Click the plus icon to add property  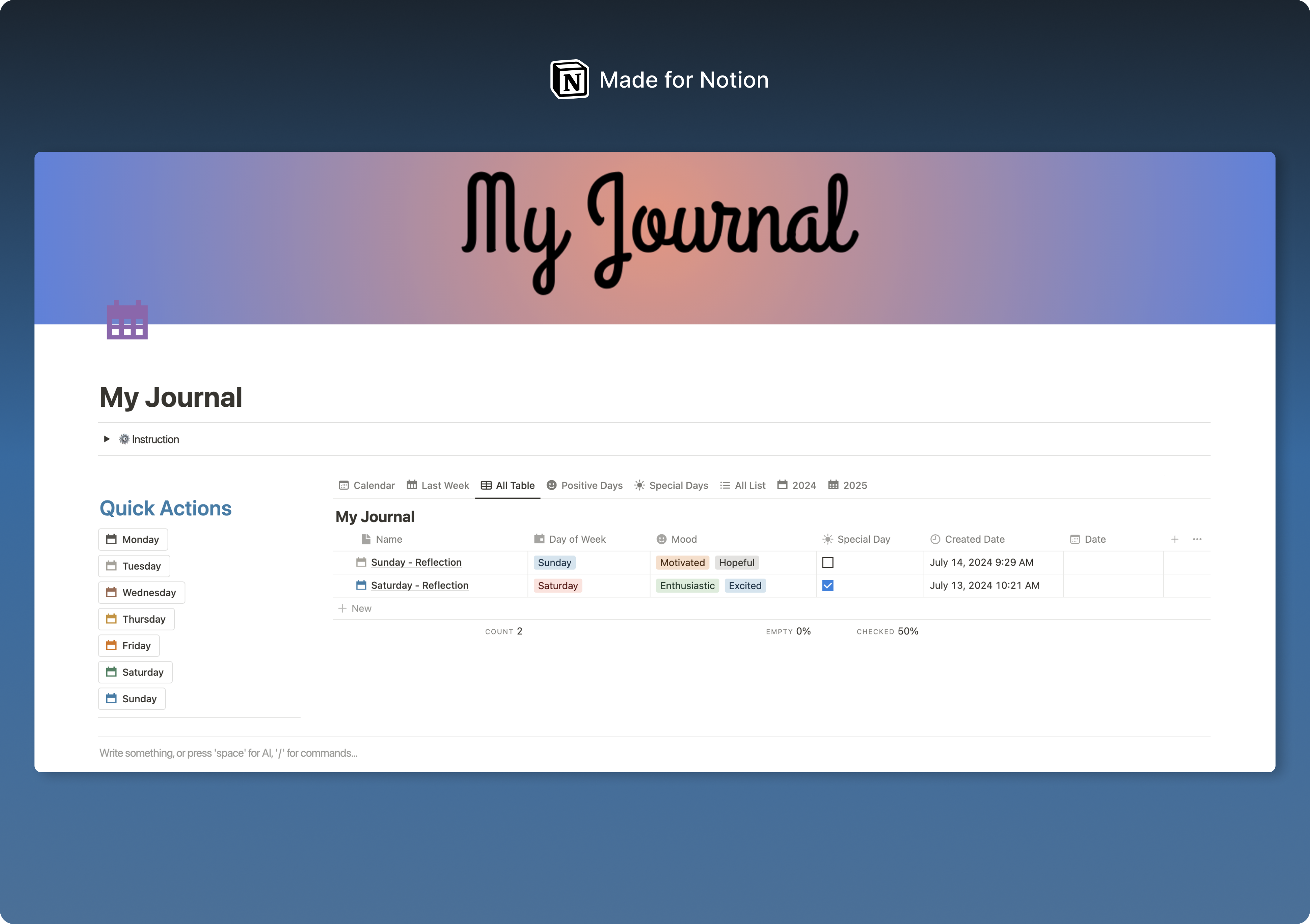coord(1174,539)
